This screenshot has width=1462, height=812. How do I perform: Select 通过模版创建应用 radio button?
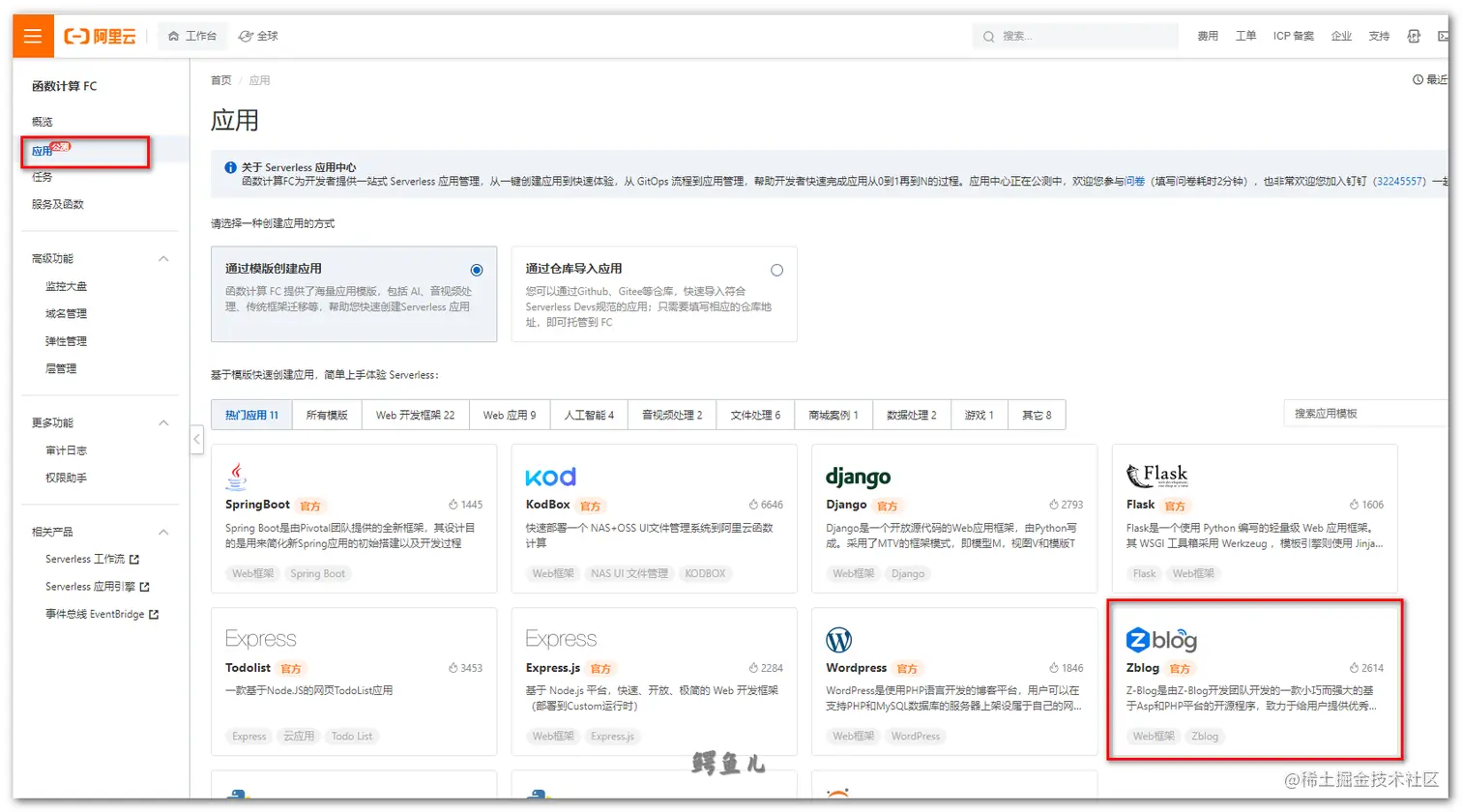(477, 270)
